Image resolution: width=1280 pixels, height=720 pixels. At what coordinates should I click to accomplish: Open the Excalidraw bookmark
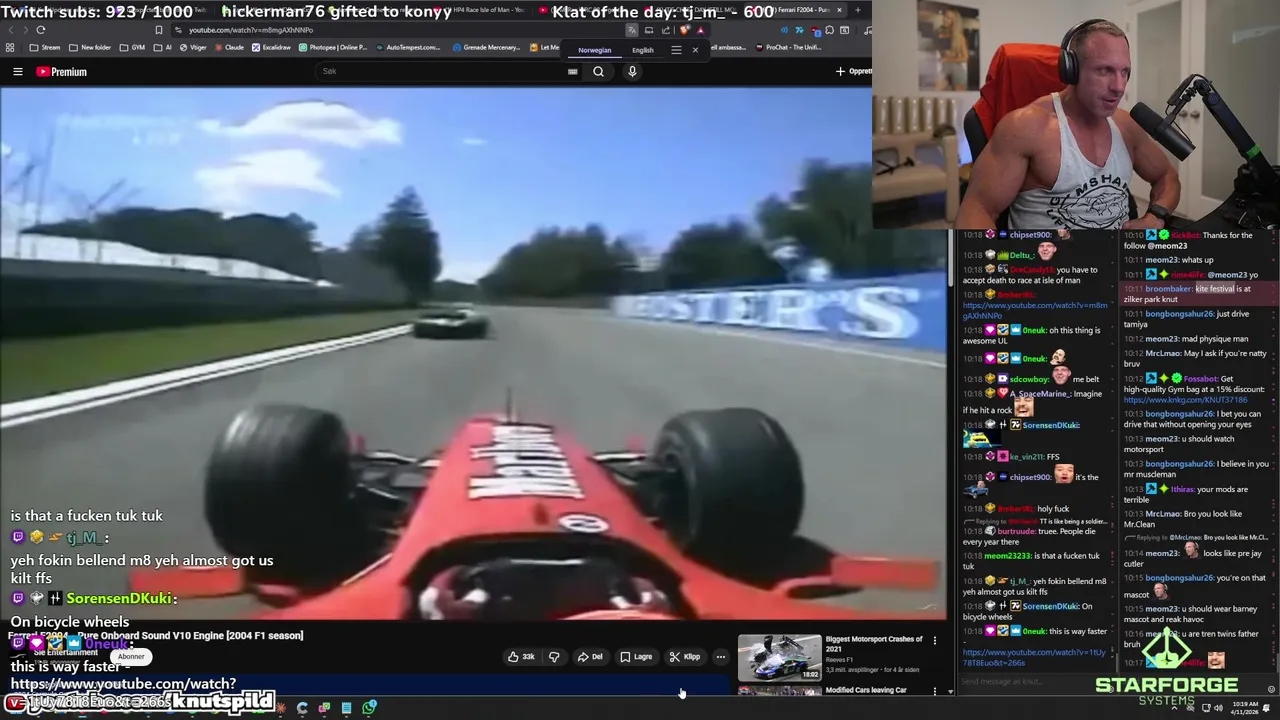click(x=271, y=47)
